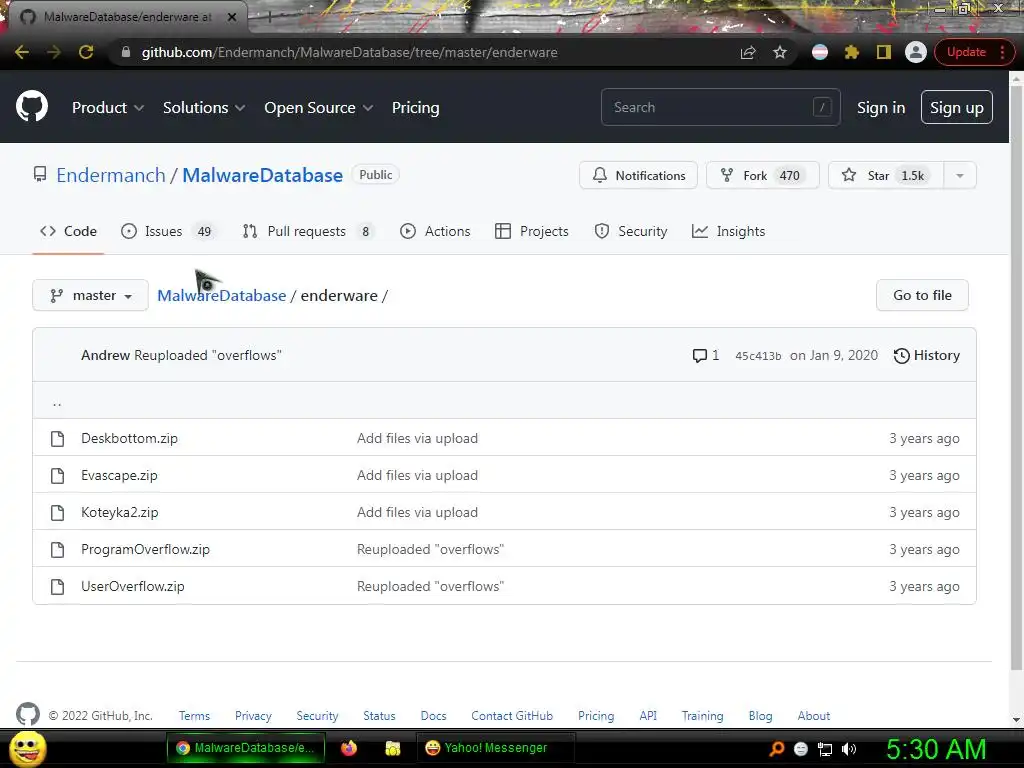Open the Koteyka2.zip file
Viewport: 1024px width, 768px height.
120,513
